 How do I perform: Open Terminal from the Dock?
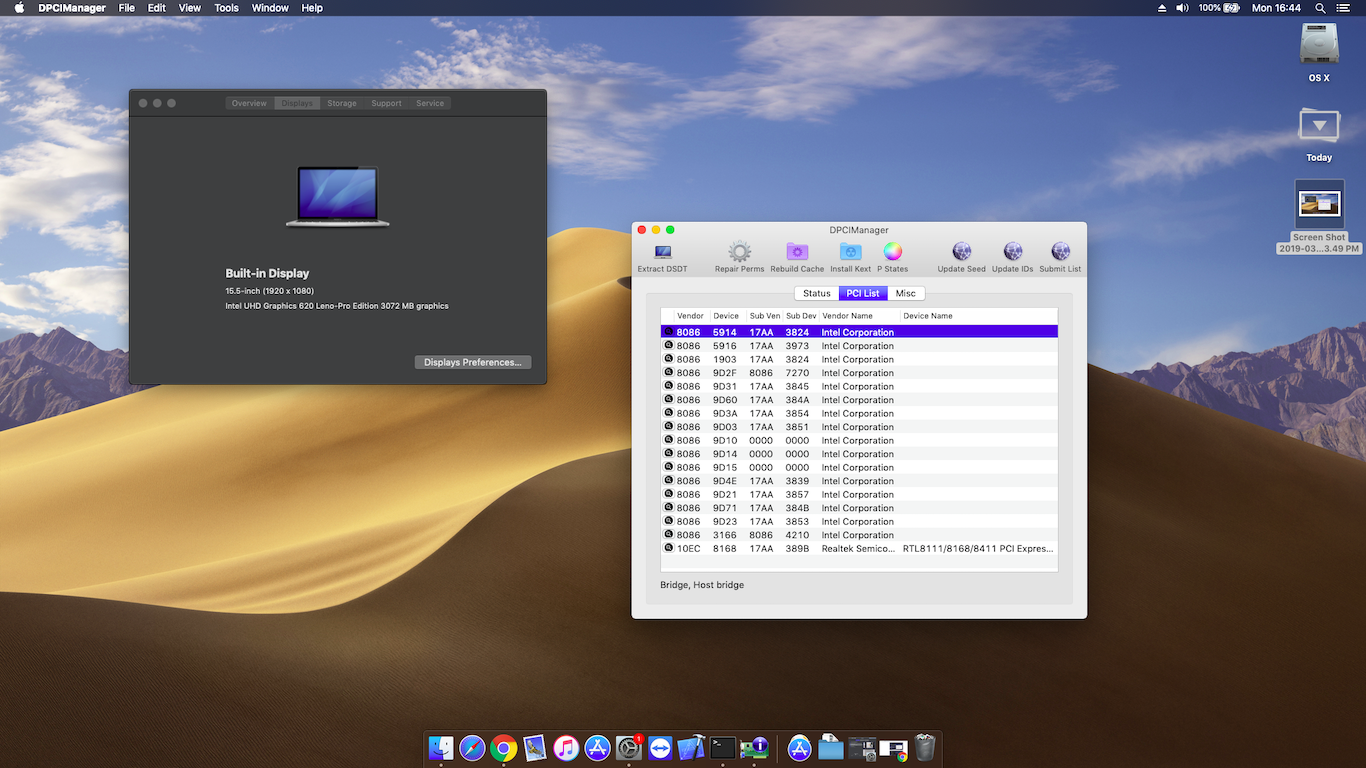[x=723, y=747]
